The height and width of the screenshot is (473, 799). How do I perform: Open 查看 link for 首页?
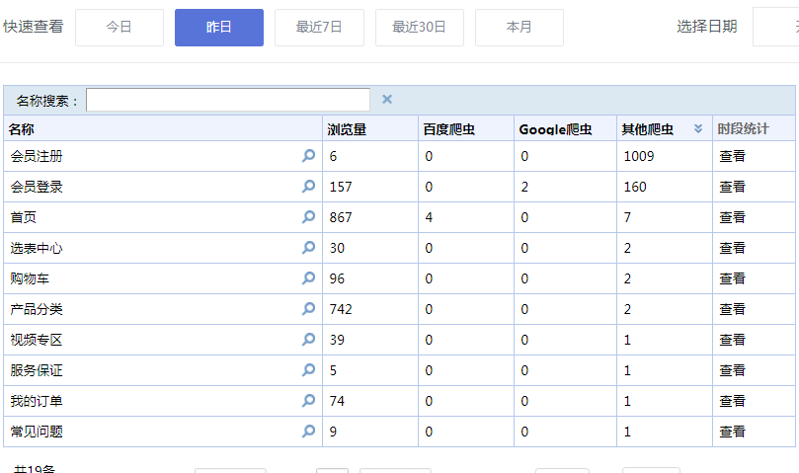pyautogui.click(x=732, y=217)
